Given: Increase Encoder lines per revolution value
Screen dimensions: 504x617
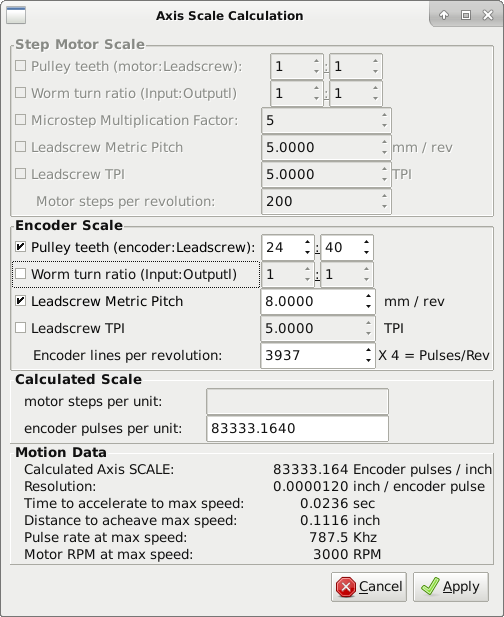Looking at the screenshot, I should tap(368, 350).
